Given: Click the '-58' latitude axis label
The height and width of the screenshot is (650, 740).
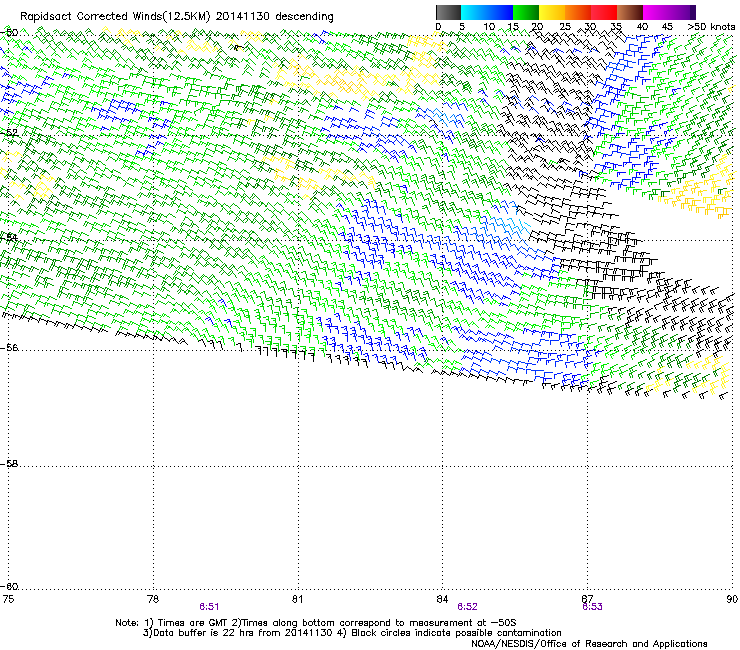Looking at the screenshot, I should click(x=9, y=464).
